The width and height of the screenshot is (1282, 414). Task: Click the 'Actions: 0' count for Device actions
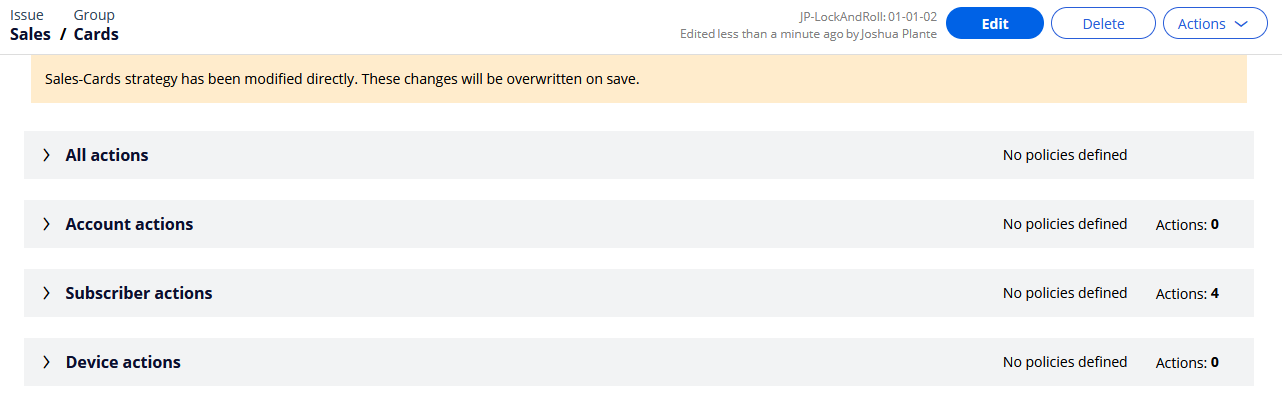[1187, 363]
